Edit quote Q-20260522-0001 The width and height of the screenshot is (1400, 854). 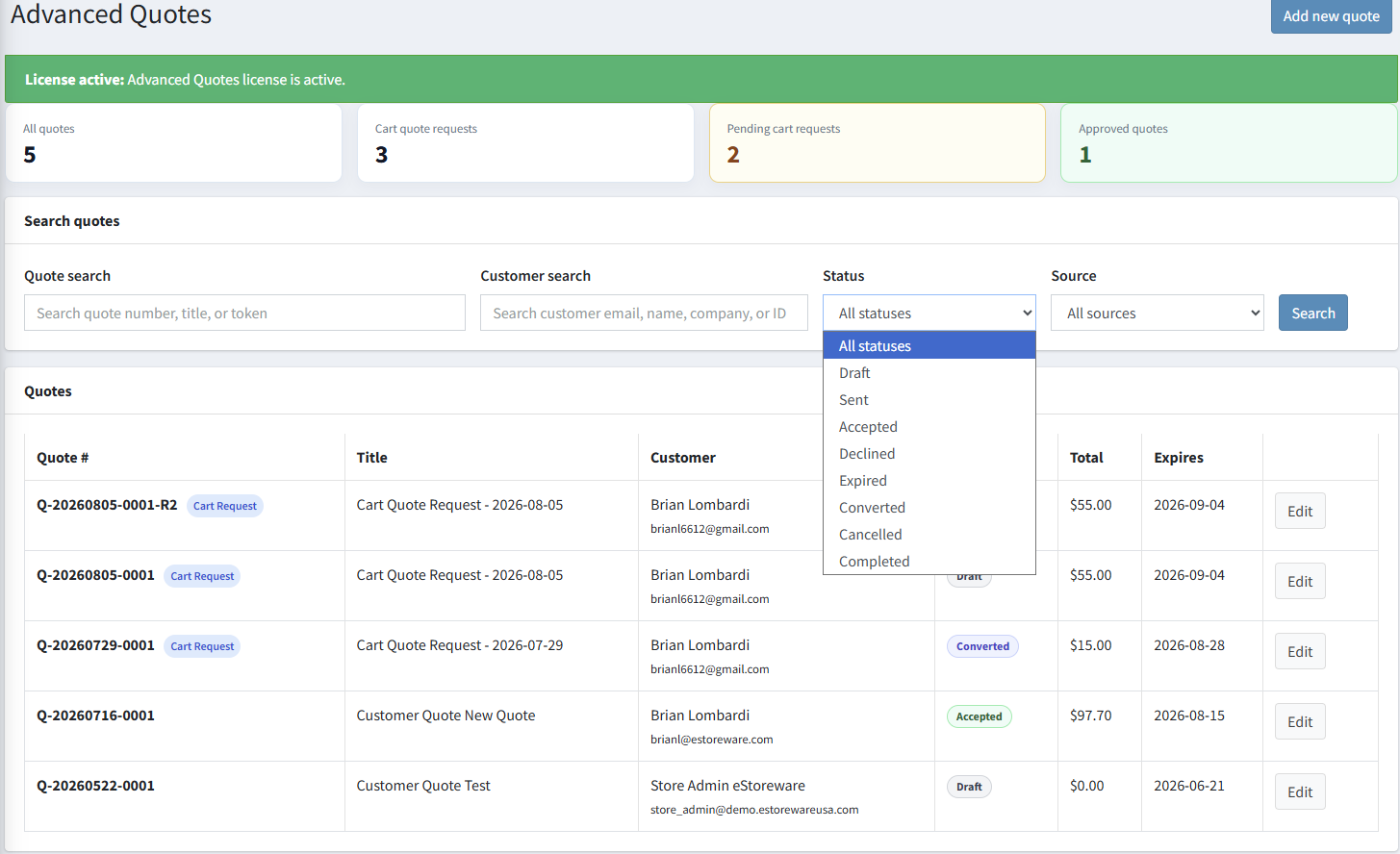click(1300, 791)
